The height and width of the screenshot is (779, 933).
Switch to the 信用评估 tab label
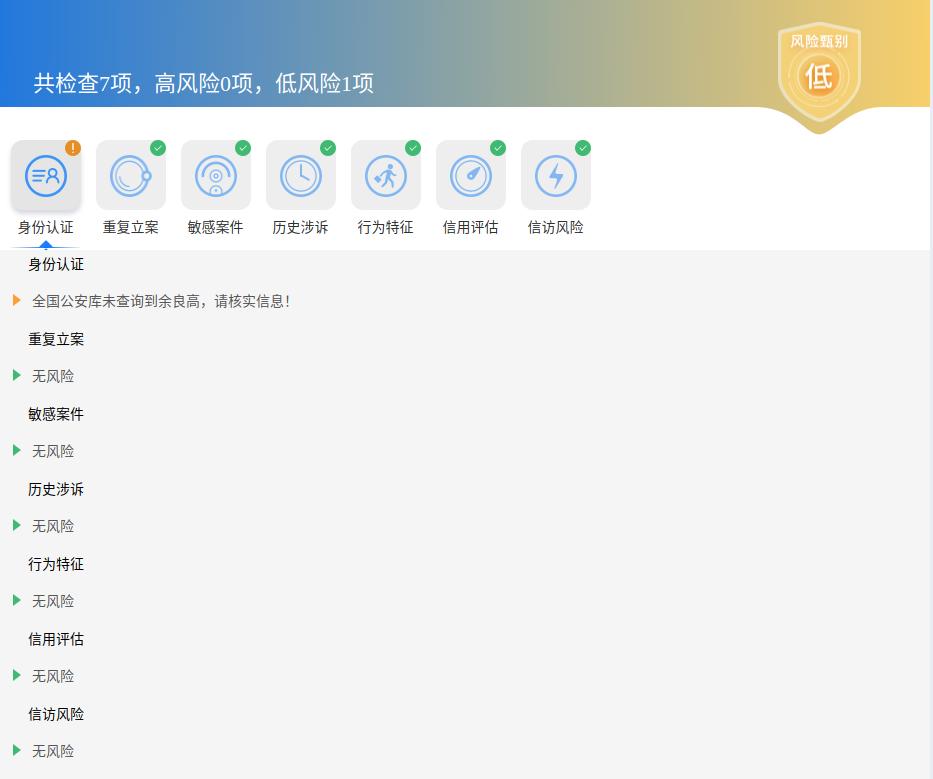click(x=471, y=227)
